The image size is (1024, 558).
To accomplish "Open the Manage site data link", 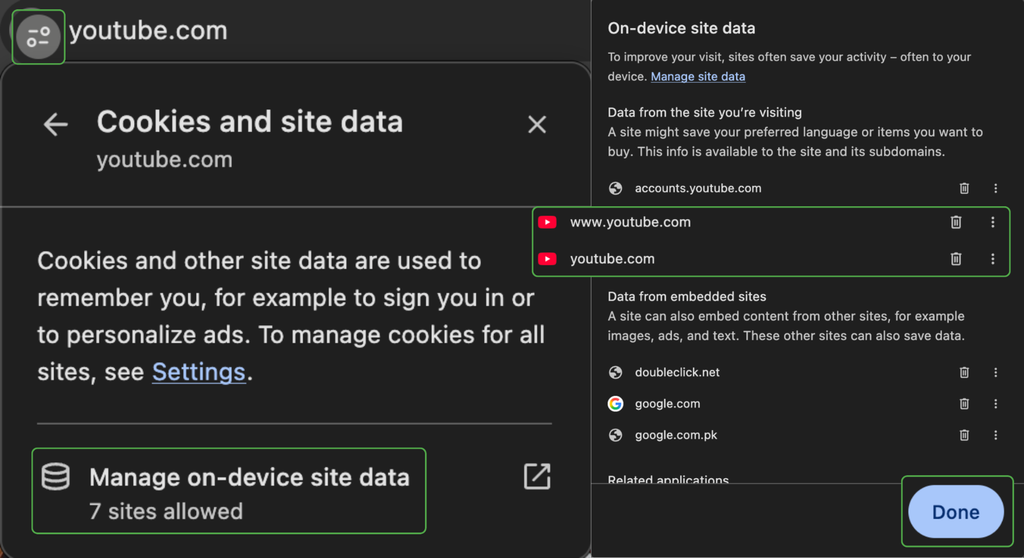I will point(697,76).
